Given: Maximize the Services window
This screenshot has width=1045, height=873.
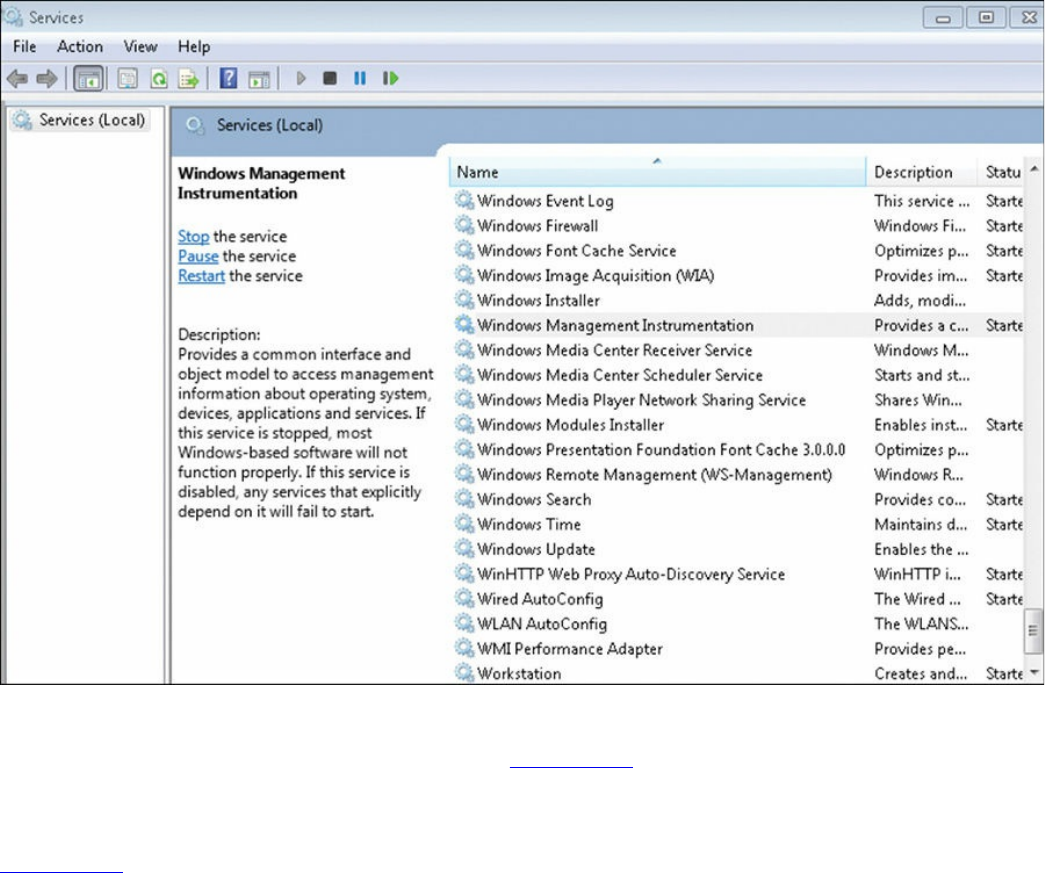Looking at the screenshot, I should [986, 17].
